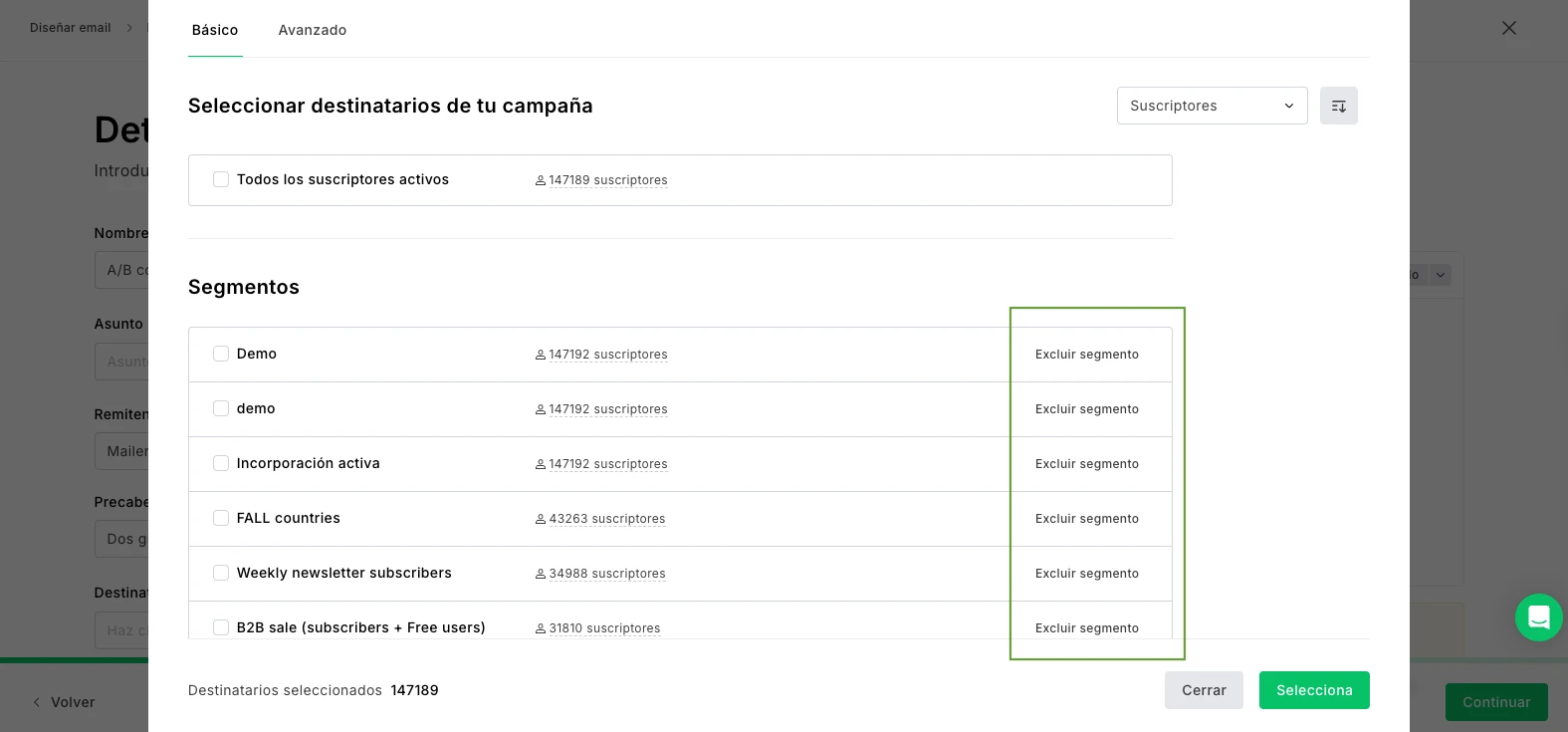This screenshot has height=732, width=1568.
Task: Close the editor with the X icon
Action: (x=1508, y=28)
